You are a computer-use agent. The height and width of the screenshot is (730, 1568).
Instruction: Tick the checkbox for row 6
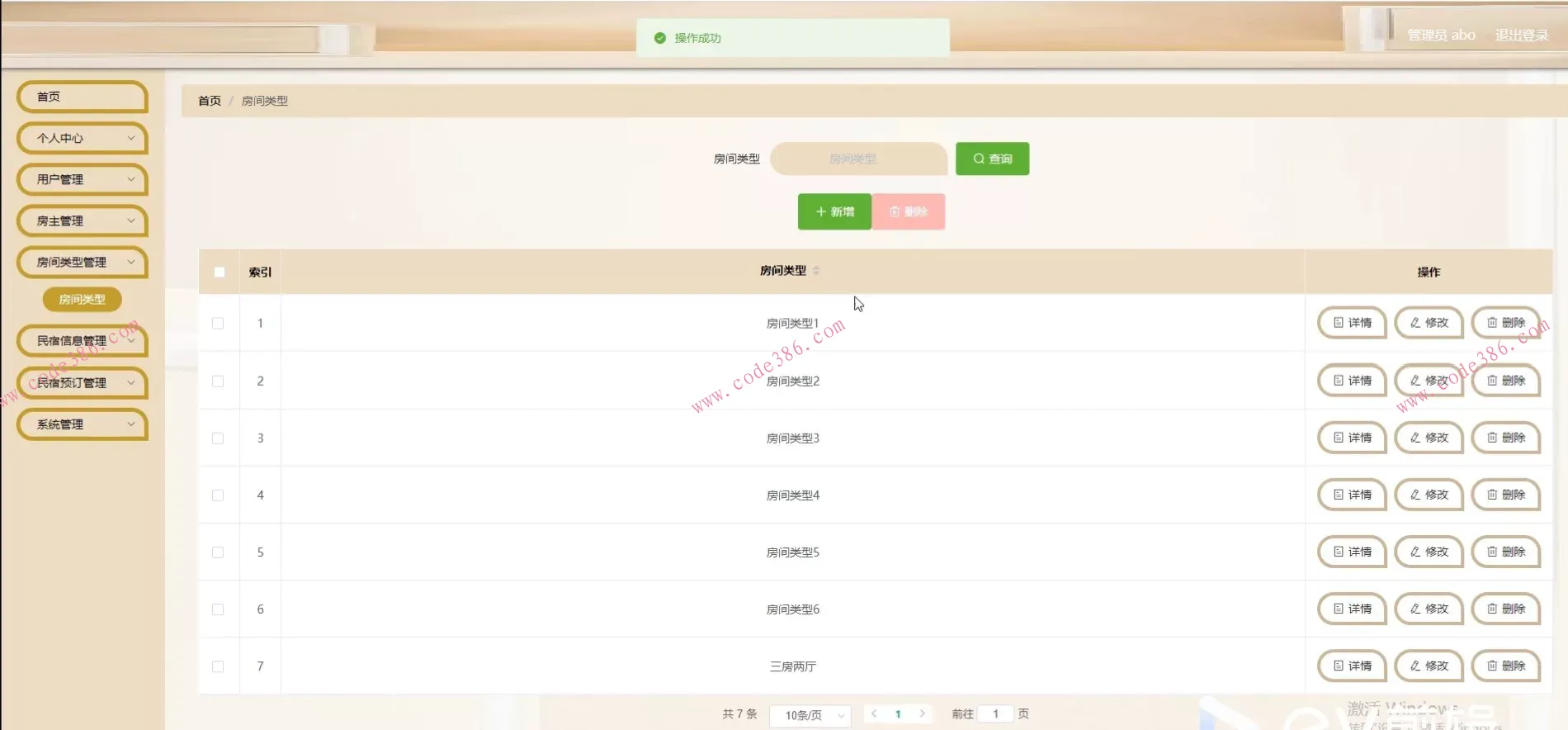click(x=218, y=609)
